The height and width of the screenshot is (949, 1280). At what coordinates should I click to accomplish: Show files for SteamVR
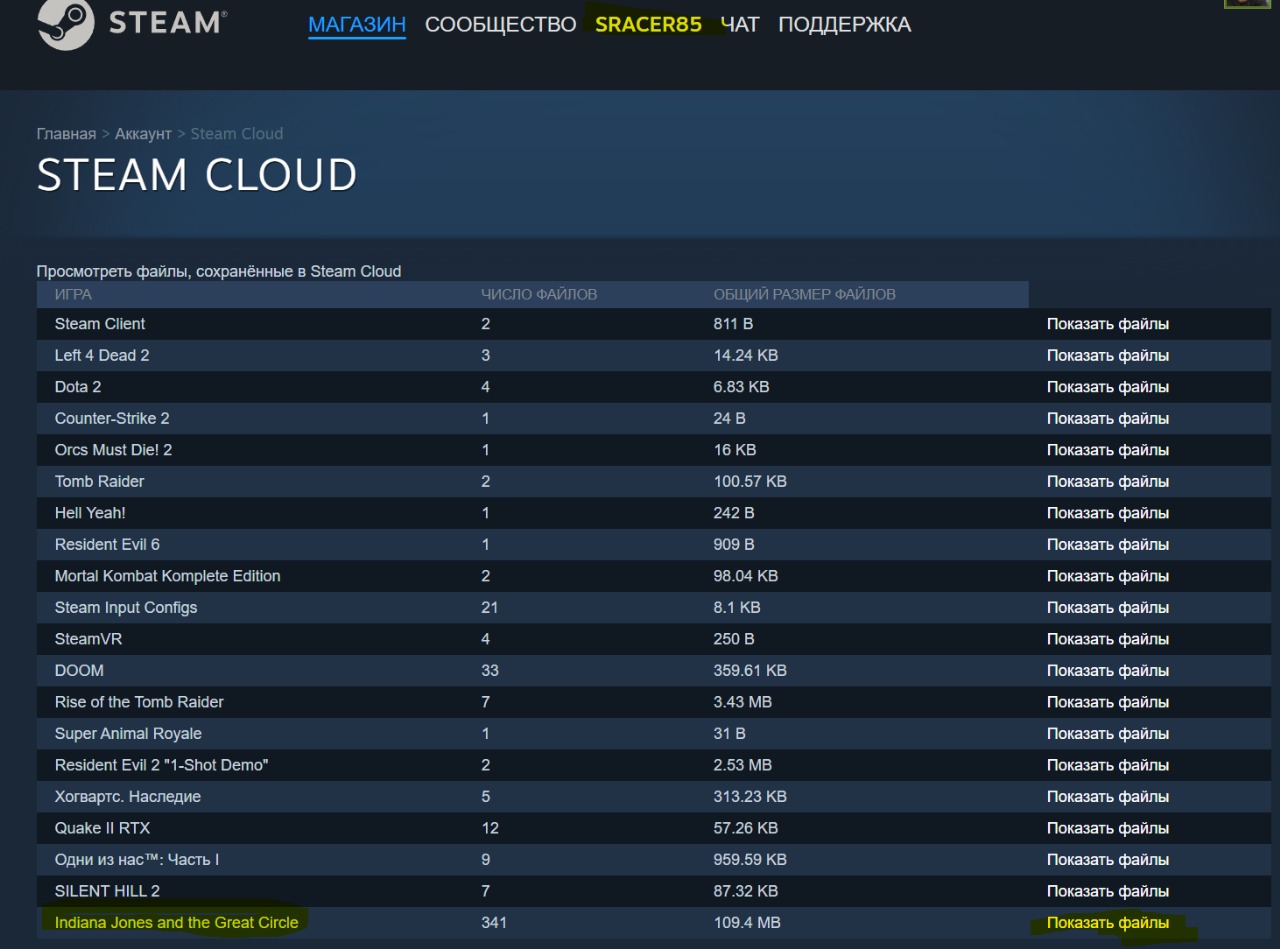tap(1108, 639)
